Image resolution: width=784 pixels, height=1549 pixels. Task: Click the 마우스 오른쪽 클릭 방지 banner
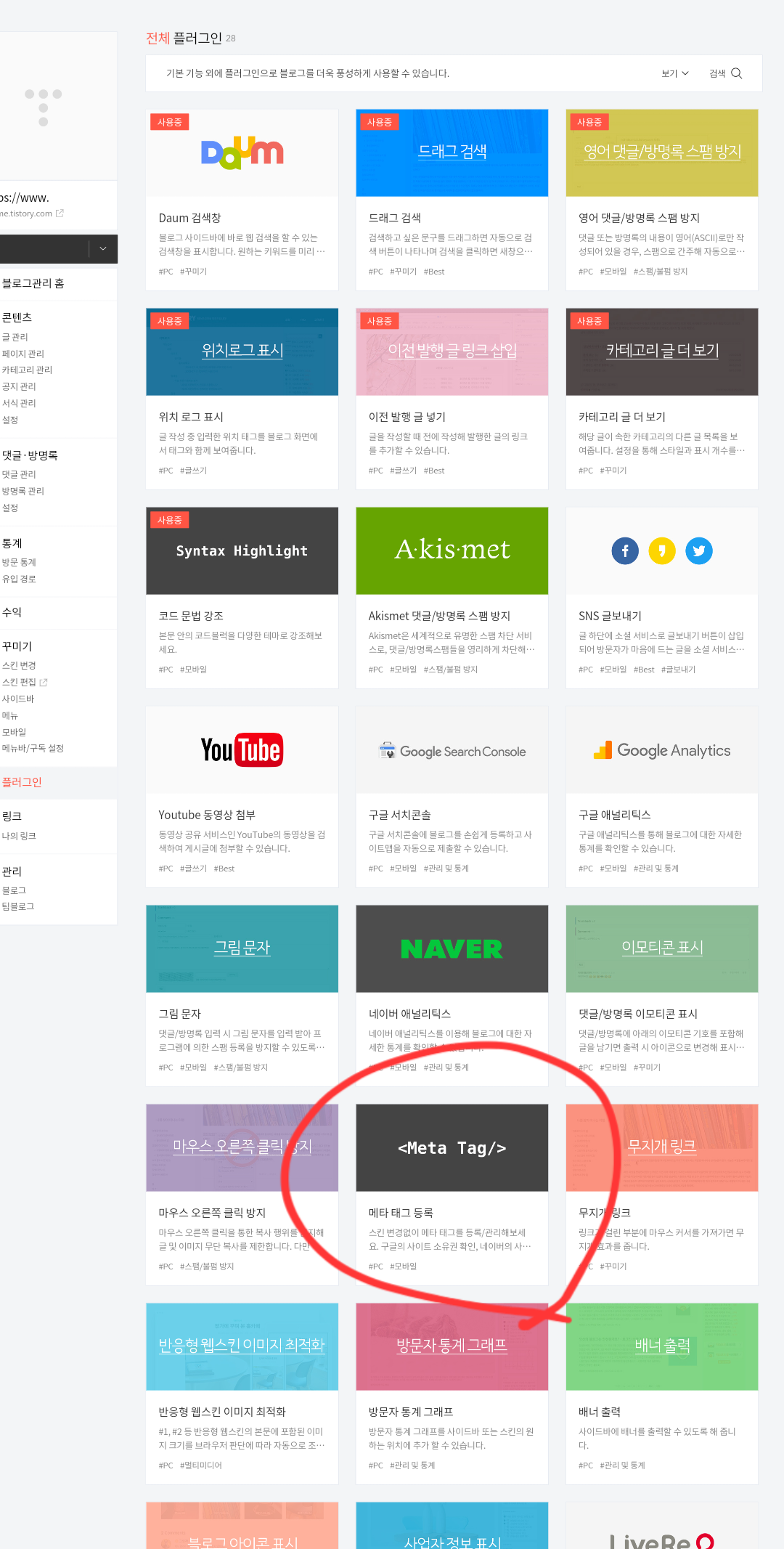pyautogui.click(x=242, y=1147)
